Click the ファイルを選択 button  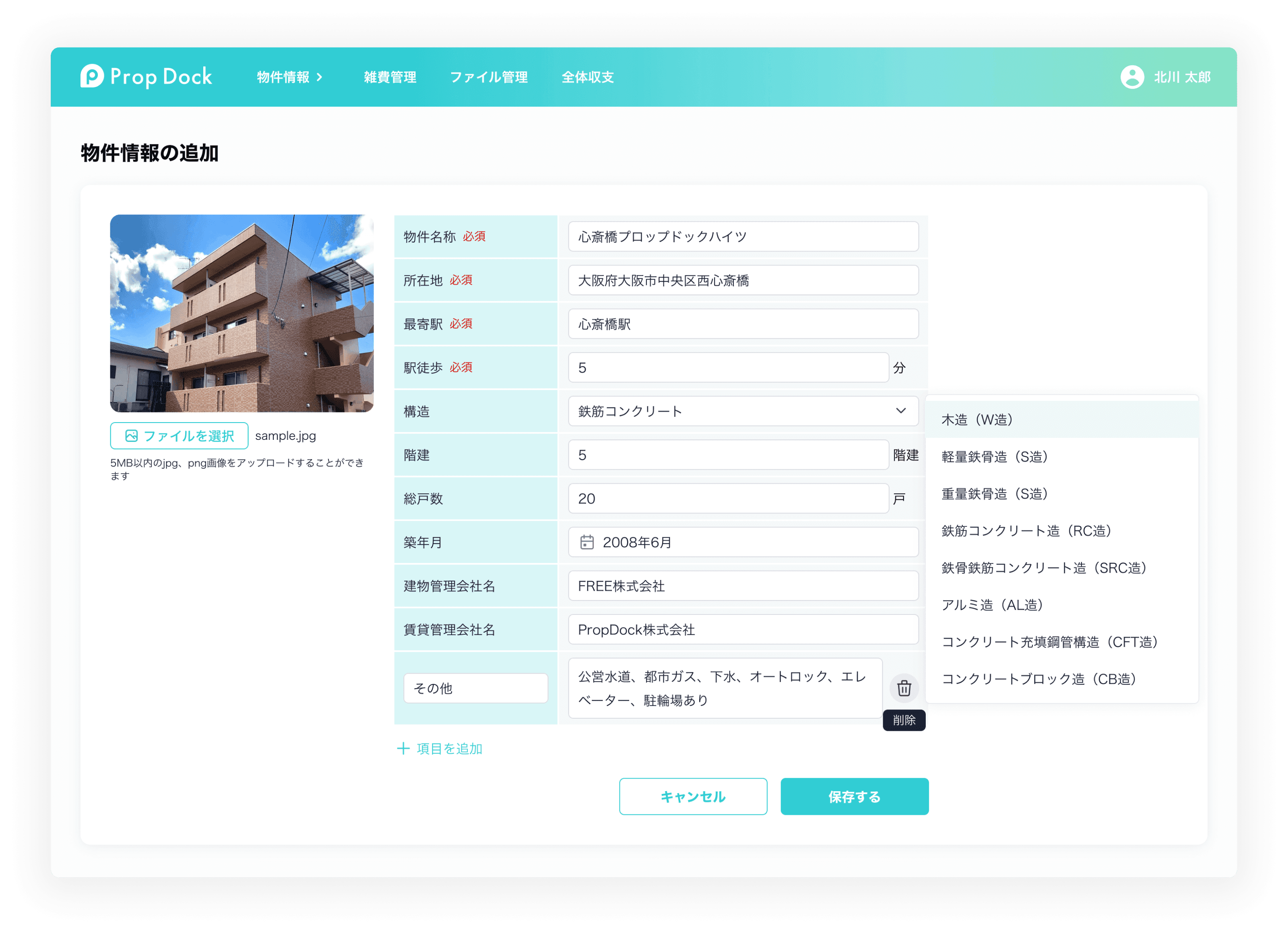pos(180,435)
